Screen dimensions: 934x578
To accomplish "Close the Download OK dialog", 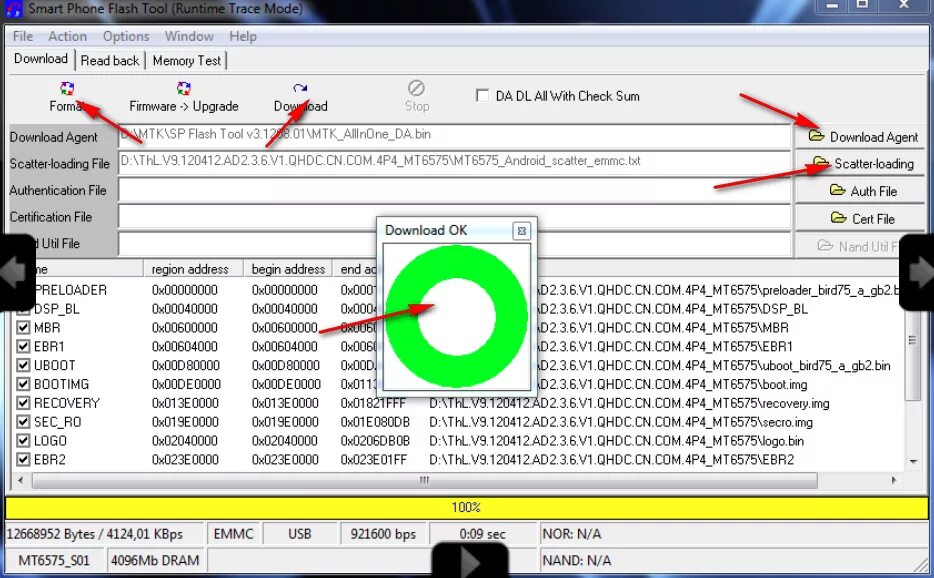I will [x=521, y=231].
